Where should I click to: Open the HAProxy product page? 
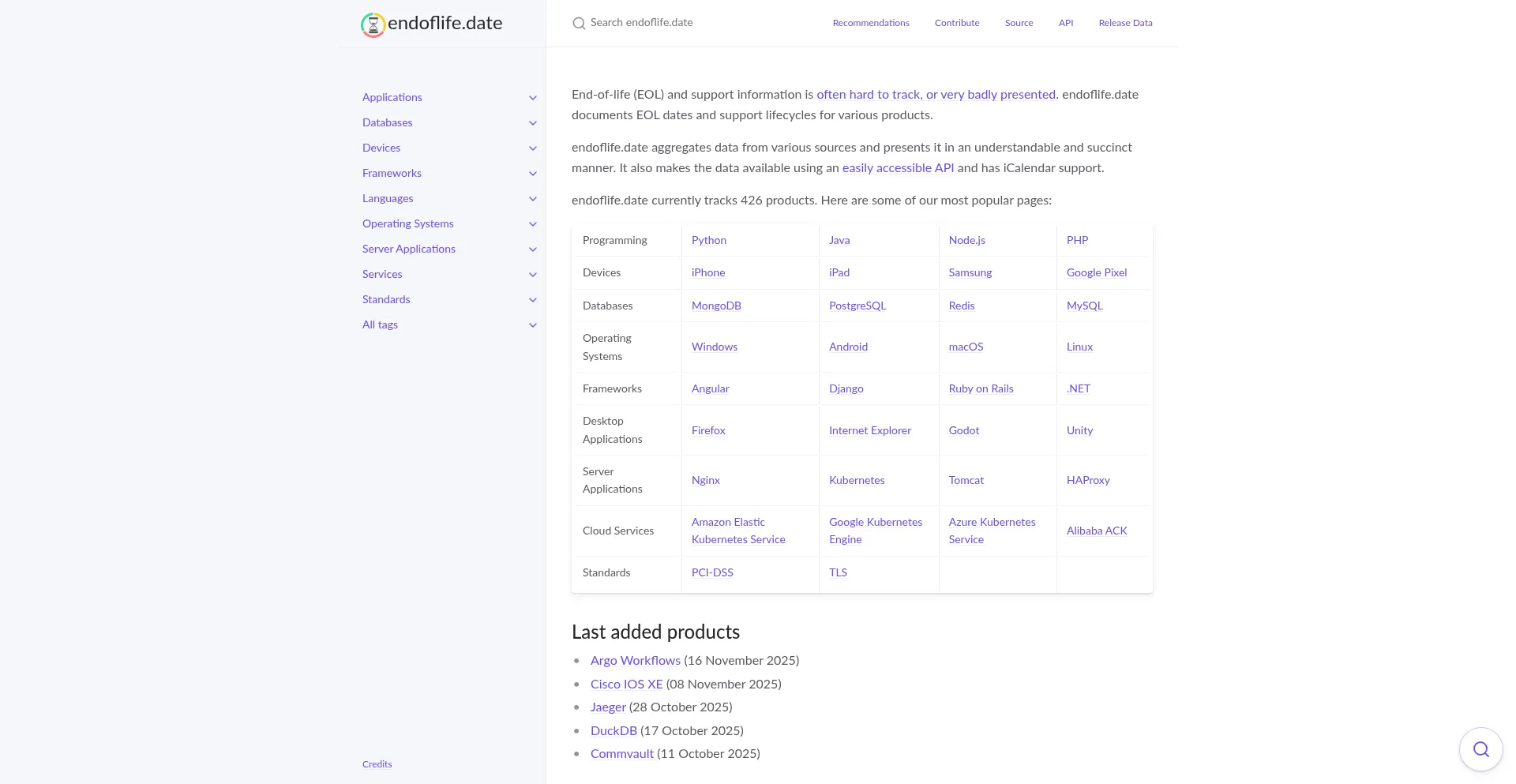click(1088, 480)
